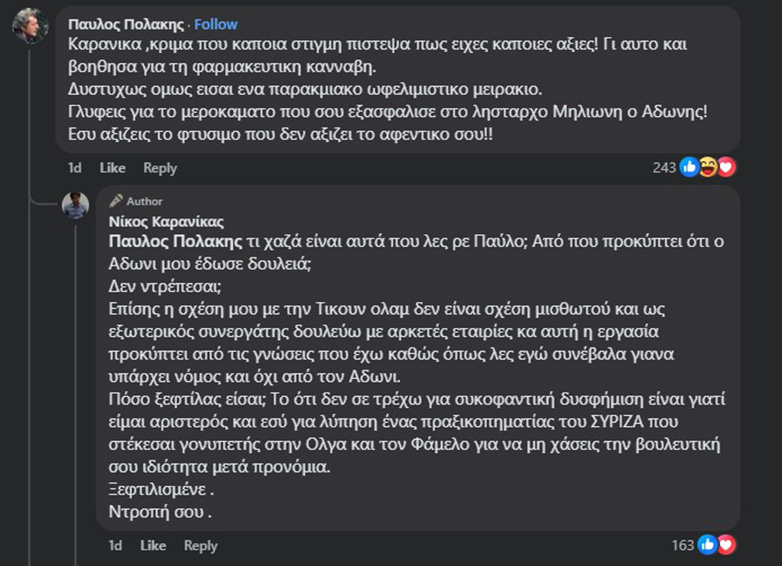Show who reacted via the 163 count
Image resolution: width=782 pixels, height=566 pixels.
pos(682,545)
